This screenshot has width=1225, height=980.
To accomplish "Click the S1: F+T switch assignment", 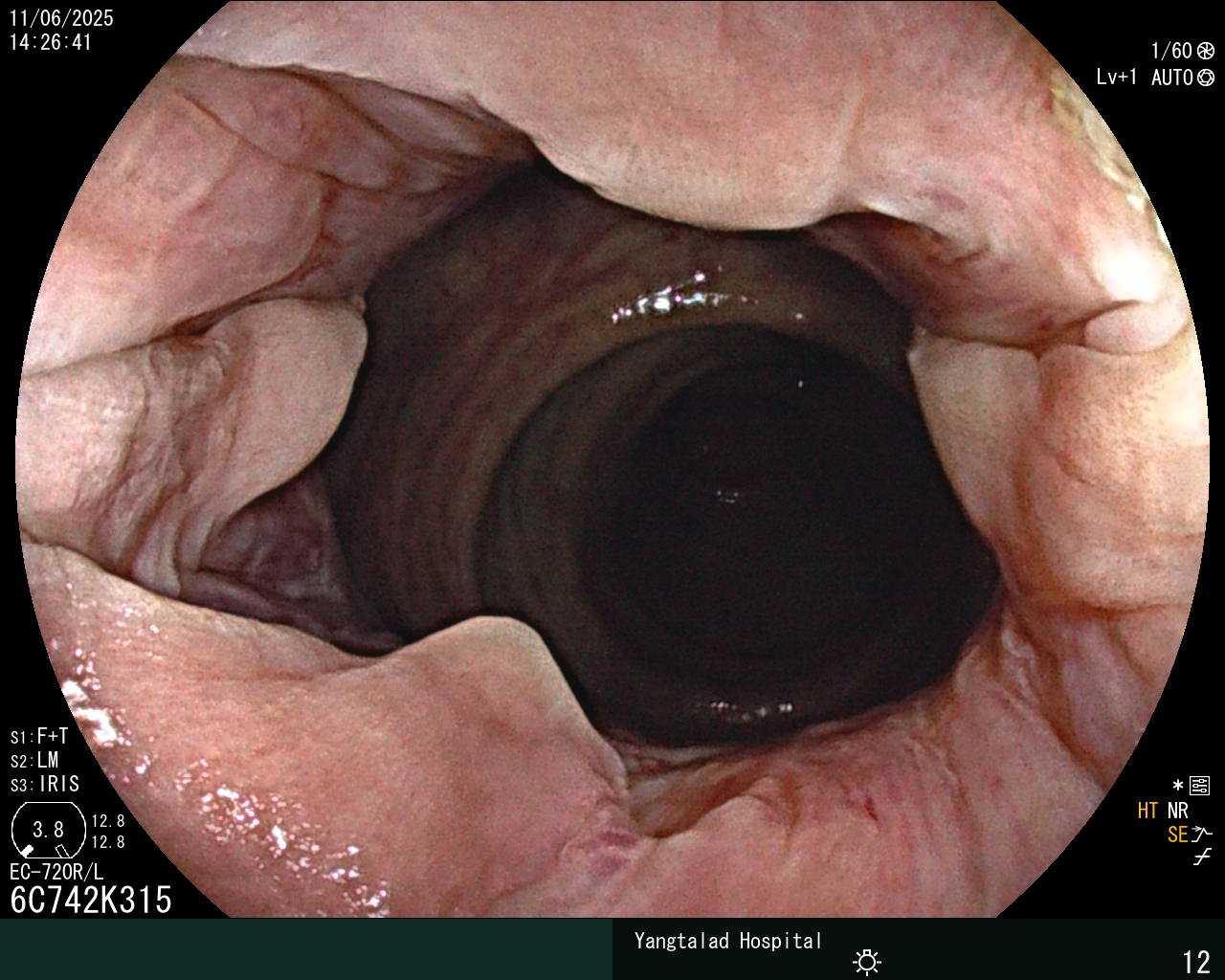I will click(x=39, y=737).
